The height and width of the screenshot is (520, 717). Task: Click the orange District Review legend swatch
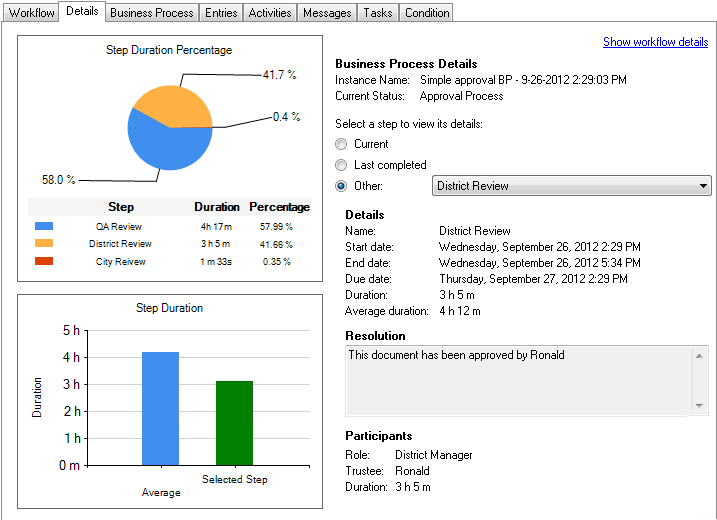(44, 244)
